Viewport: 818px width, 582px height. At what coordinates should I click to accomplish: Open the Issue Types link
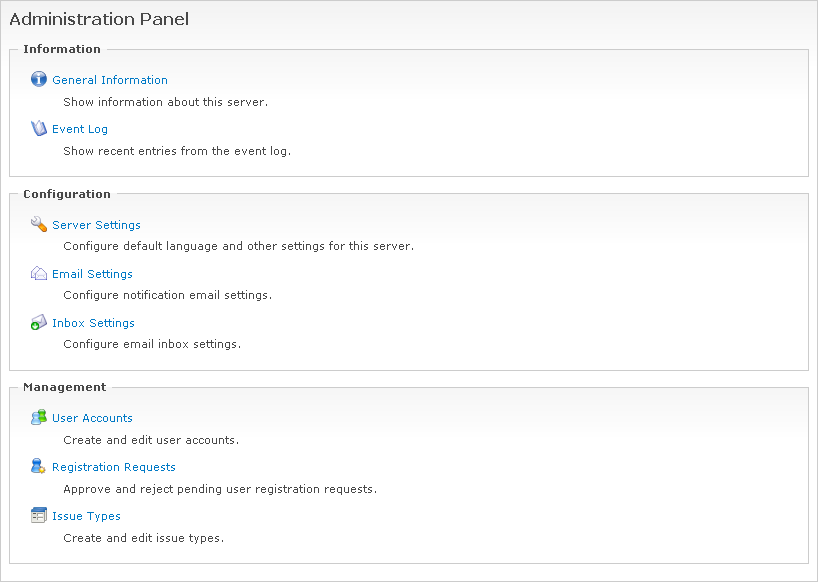pyautogui.click(x=86, y=516)
